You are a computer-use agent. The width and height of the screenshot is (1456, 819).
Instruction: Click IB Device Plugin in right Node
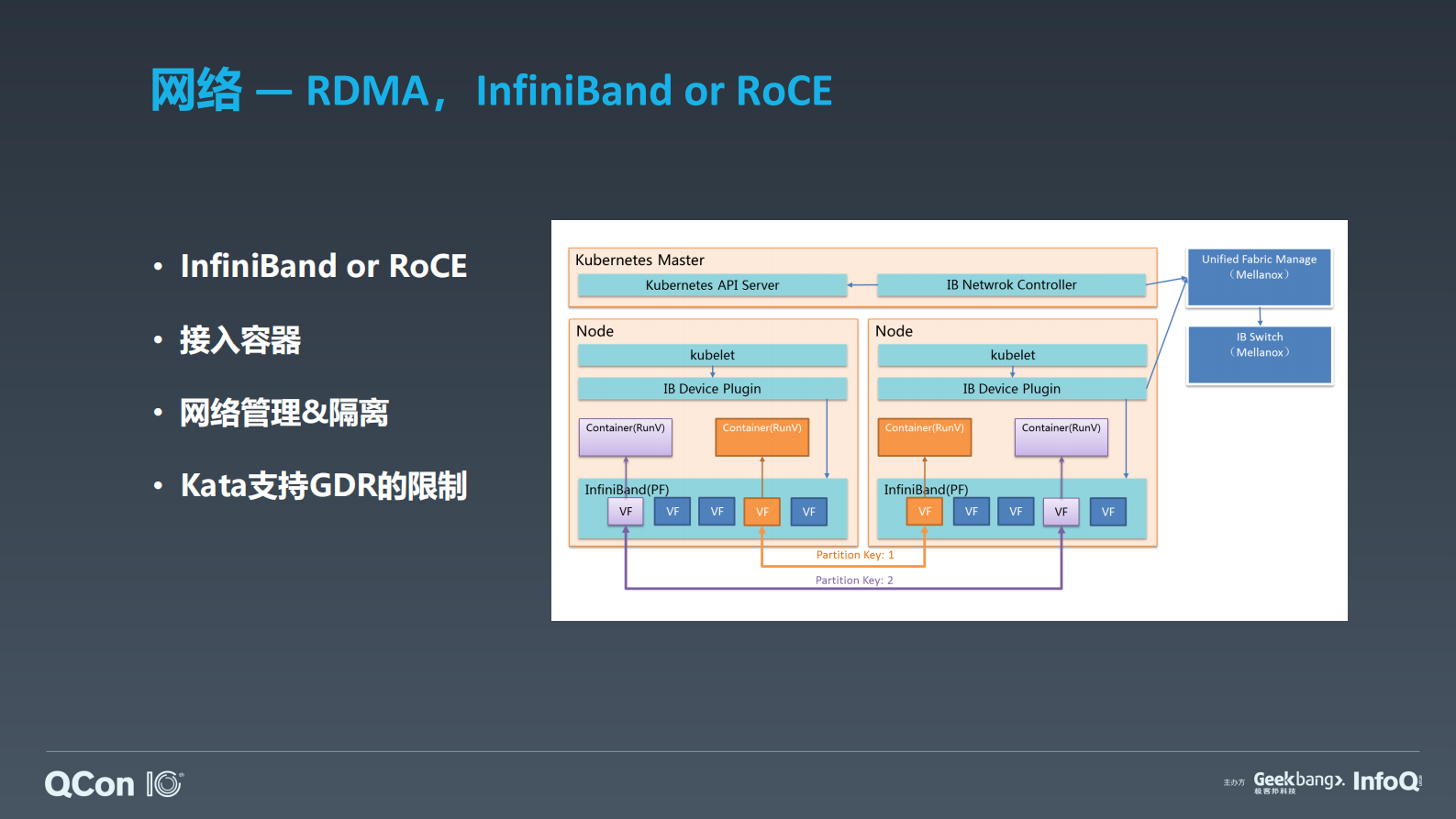click(x=1011, y=389)
